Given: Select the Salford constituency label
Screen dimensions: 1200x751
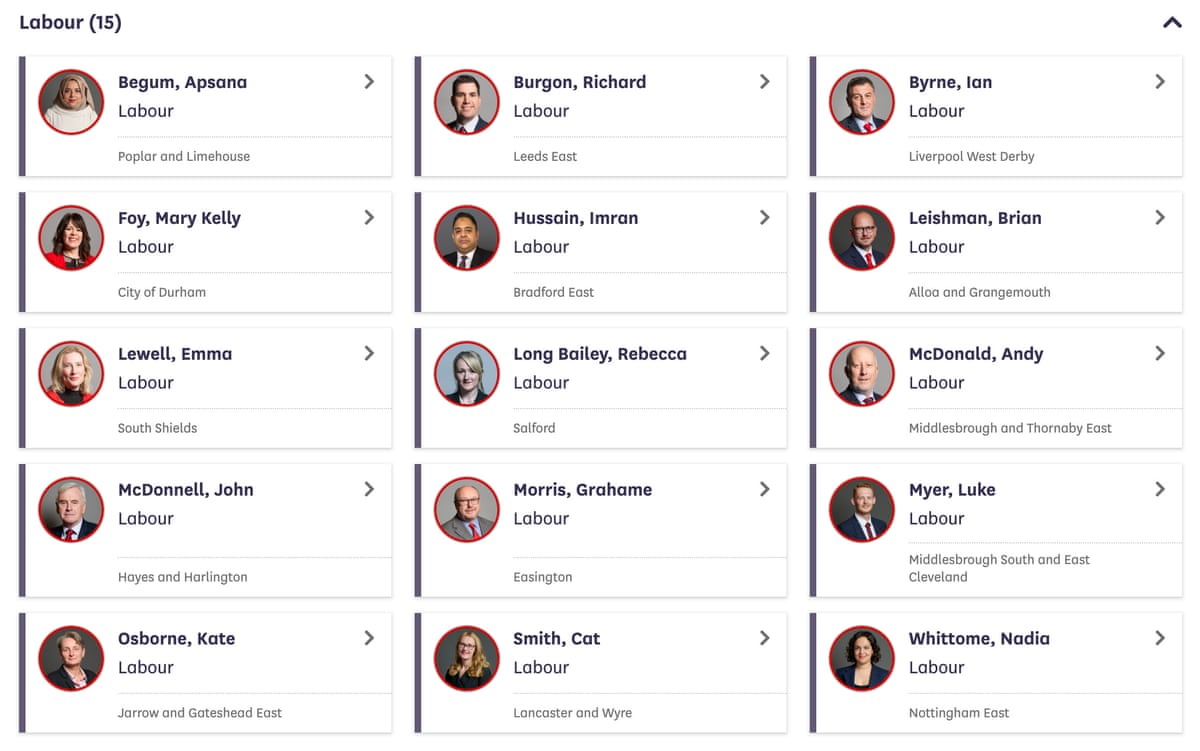Looking at the screenshot, I should click(533, 427).
